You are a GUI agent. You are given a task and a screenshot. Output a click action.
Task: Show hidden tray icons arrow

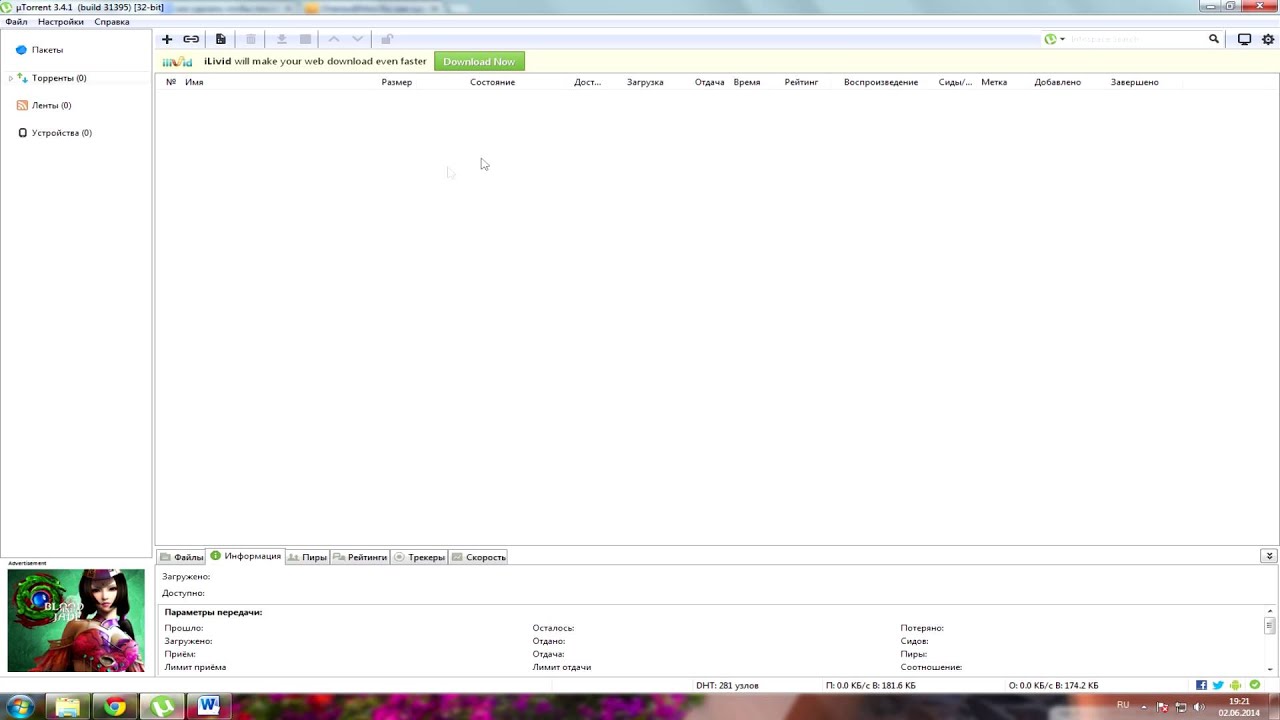(x=1144, y=707)
